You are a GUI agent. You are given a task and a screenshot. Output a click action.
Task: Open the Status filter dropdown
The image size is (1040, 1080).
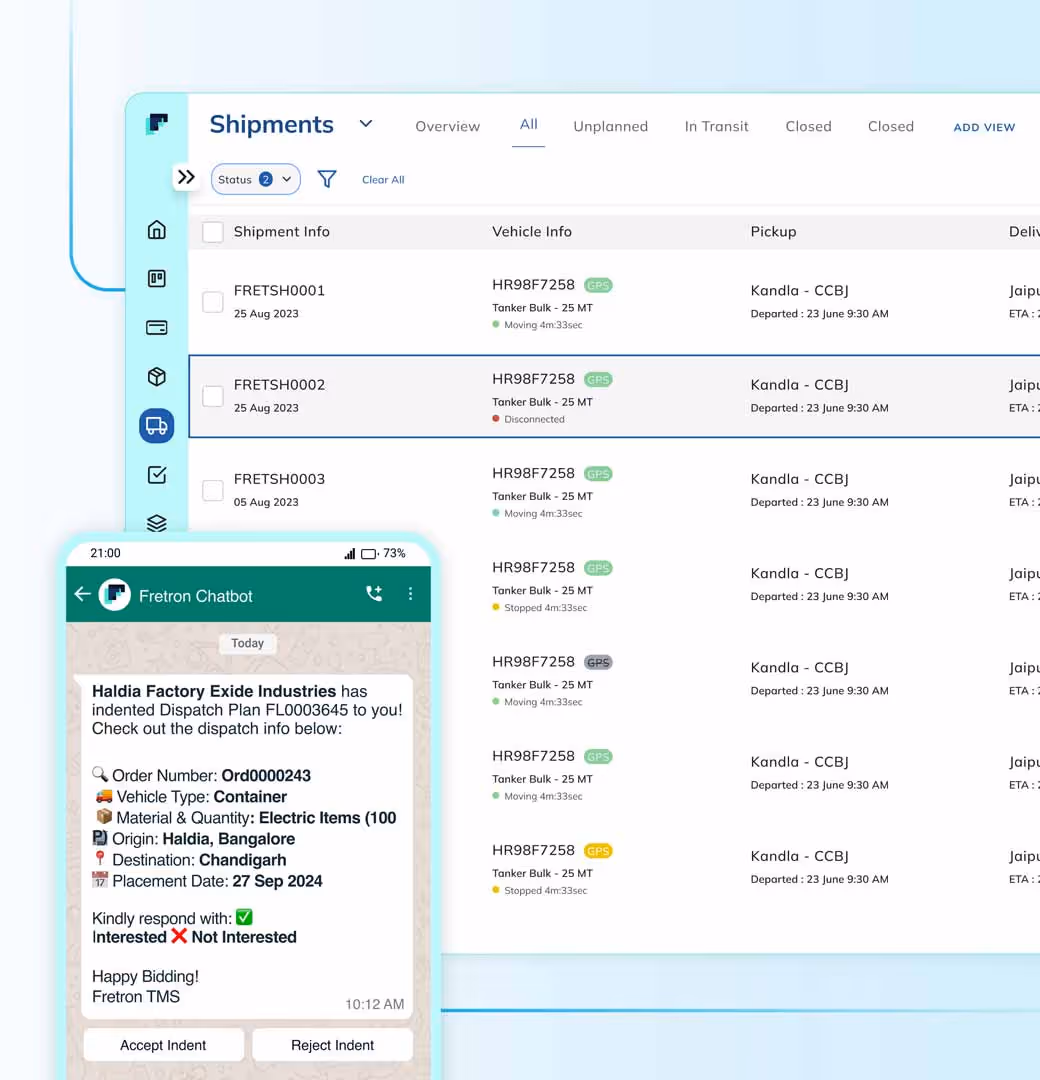click(256, 179)
